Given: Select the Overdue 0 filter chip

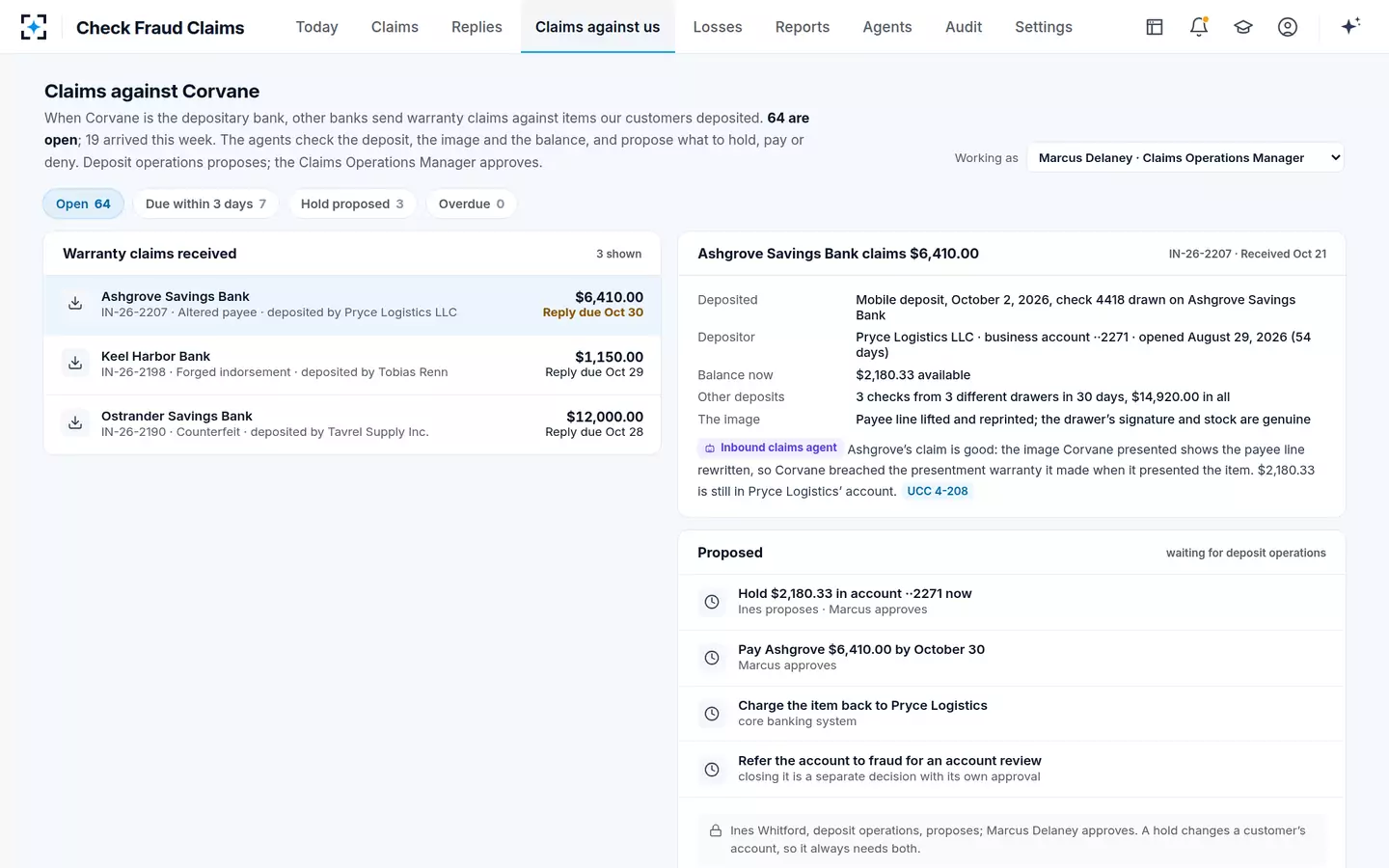Looking at the screenshot, I should point(472,203).
